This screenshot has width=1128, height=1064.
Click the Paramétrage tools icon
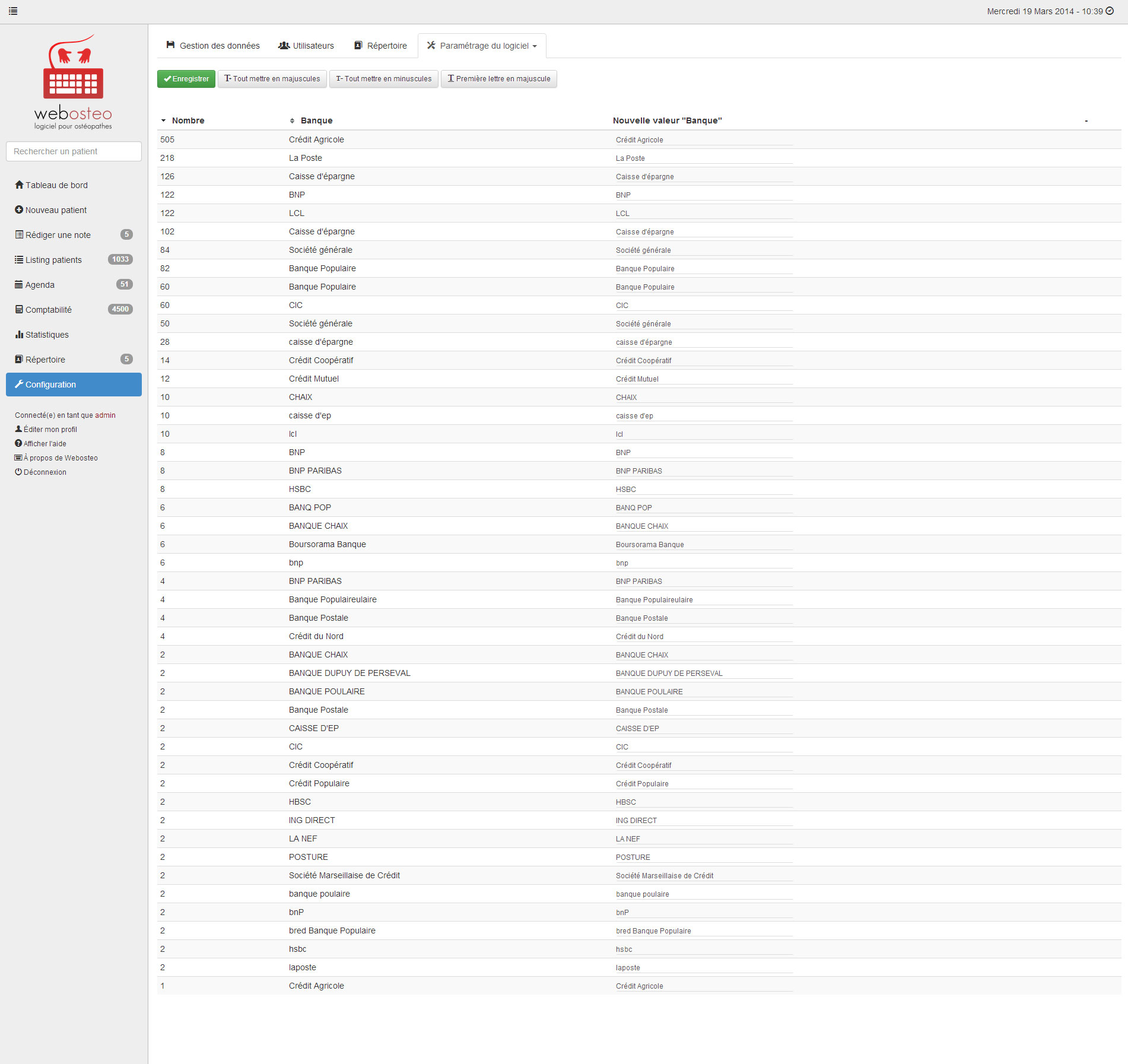[x=431, y=46]
